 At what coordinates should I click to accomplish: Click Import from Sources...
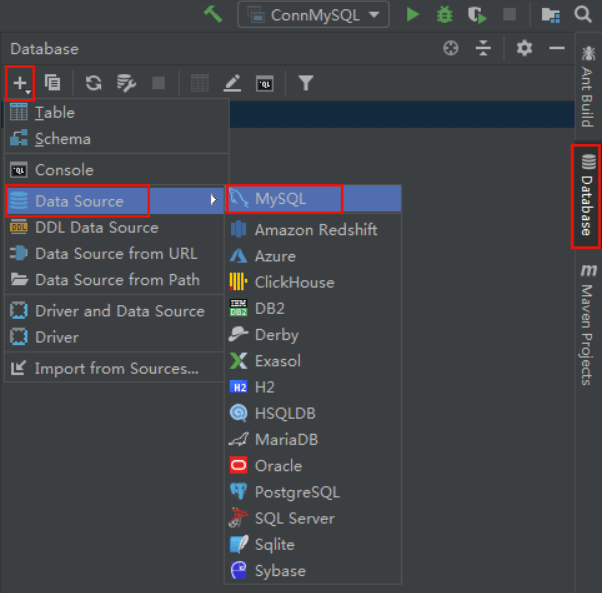(115, 368)
